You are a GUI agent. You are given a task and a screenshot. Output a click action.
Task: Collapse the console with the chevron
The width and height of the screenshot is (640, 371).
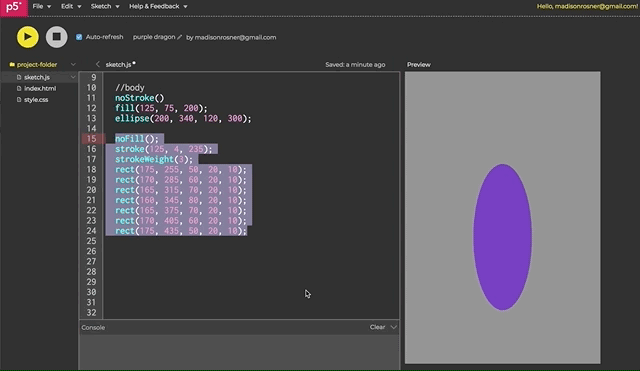[393, 327]
